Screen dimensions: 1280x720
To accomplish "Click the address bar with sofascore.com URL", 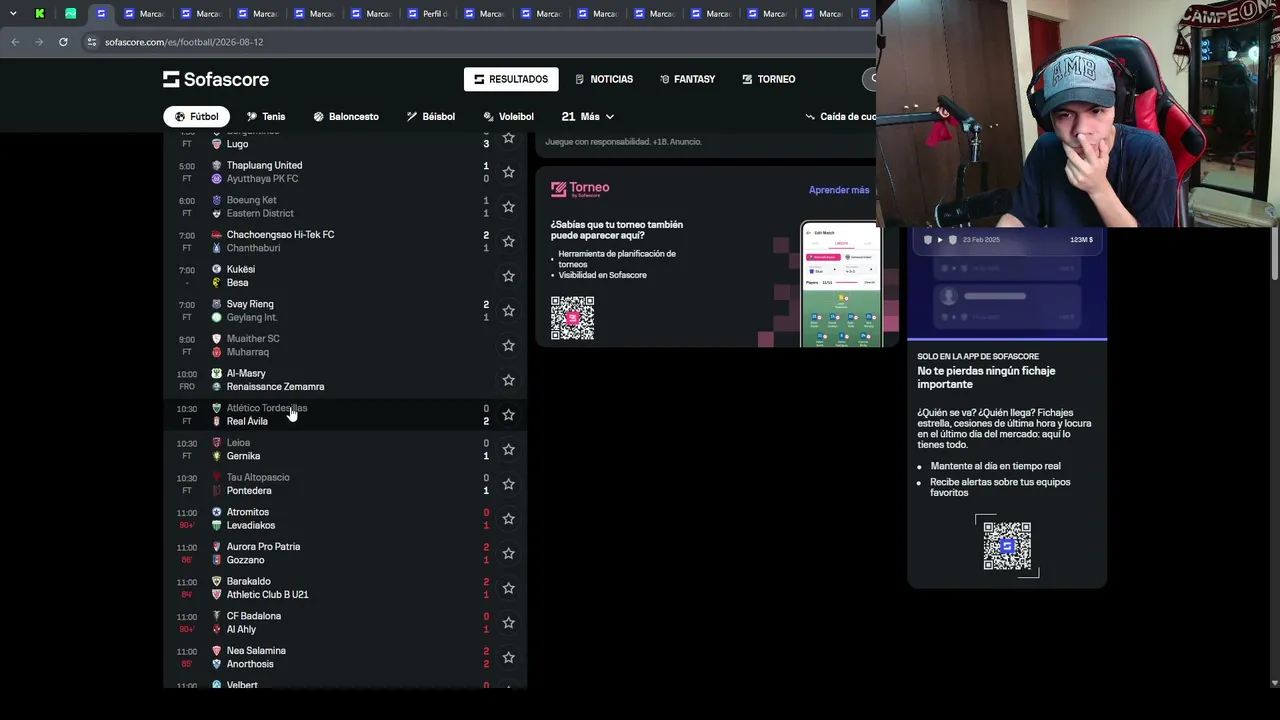I will pos(480,42).
